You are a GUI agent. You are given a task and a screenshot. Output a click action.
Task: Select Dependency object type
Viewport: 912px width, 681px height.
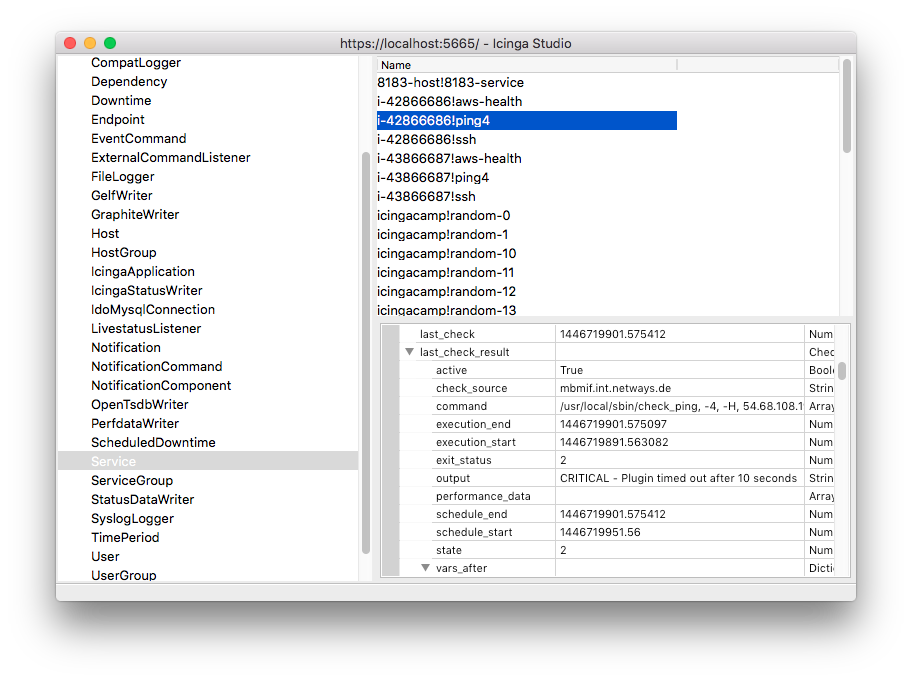coord(129,81)
